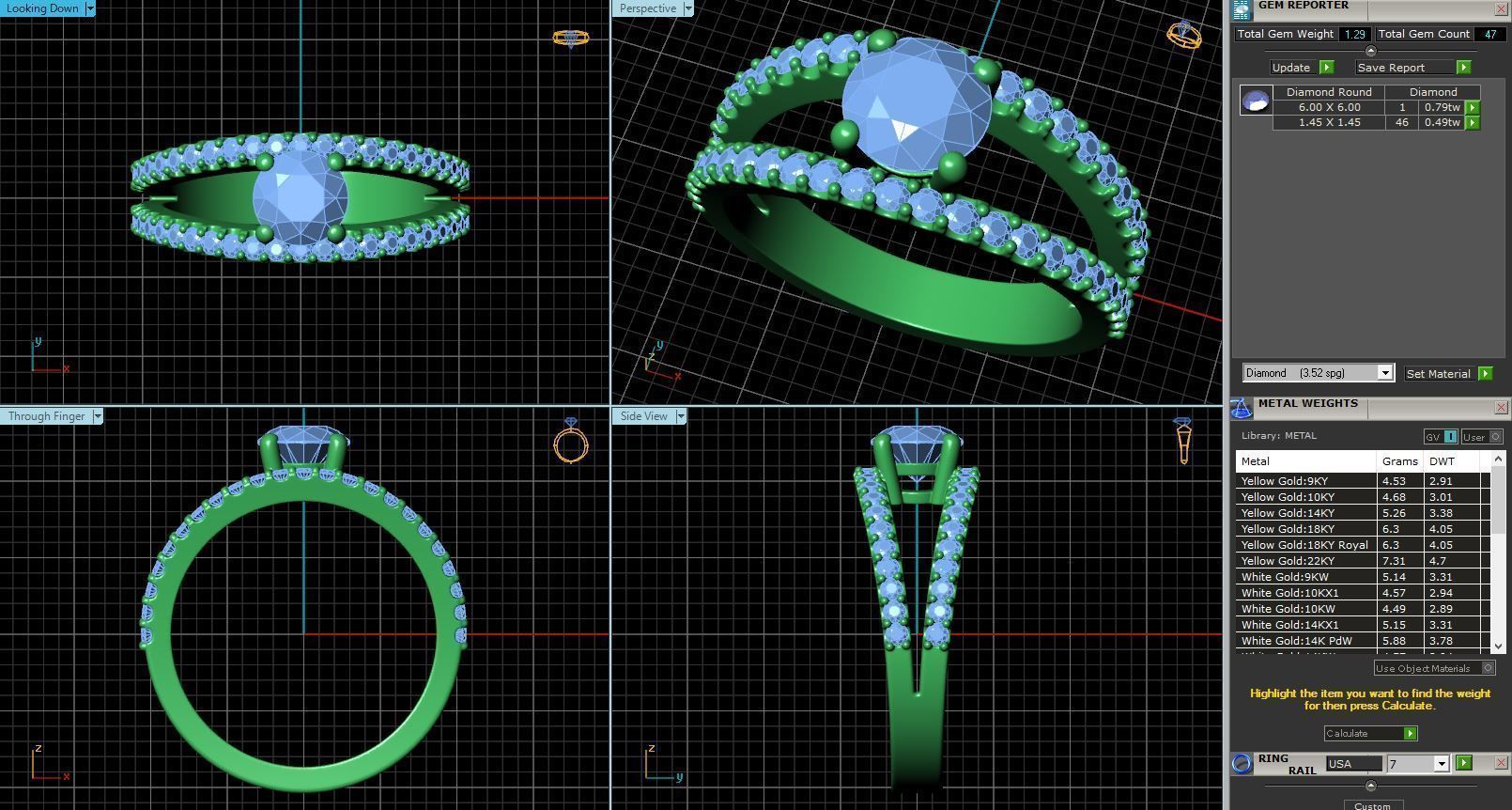Viewport: 1512px width, 810px height.
Task: Select the Yellow Gold:14KY row
Action: coord(1362,513)
